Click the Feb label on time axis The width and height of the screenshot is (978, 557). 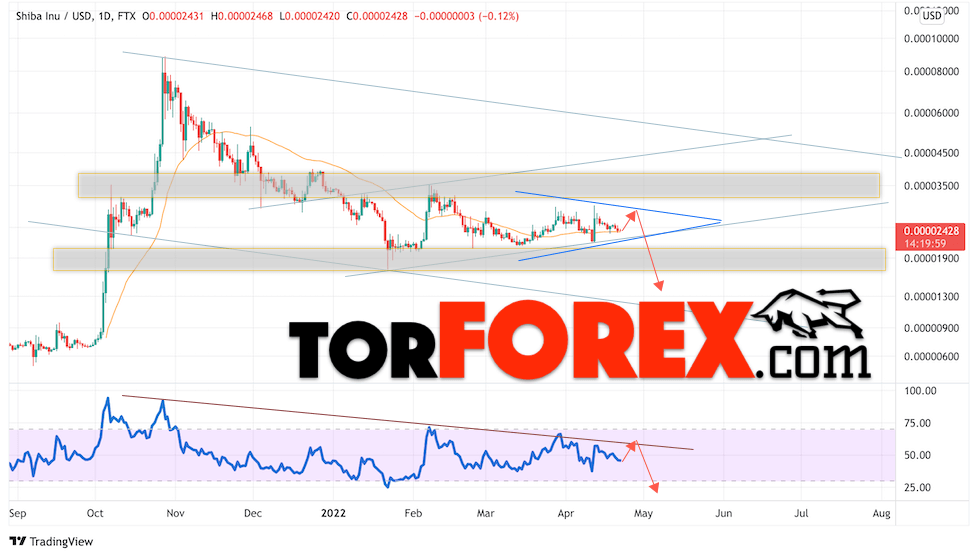(x=413, y=513)
